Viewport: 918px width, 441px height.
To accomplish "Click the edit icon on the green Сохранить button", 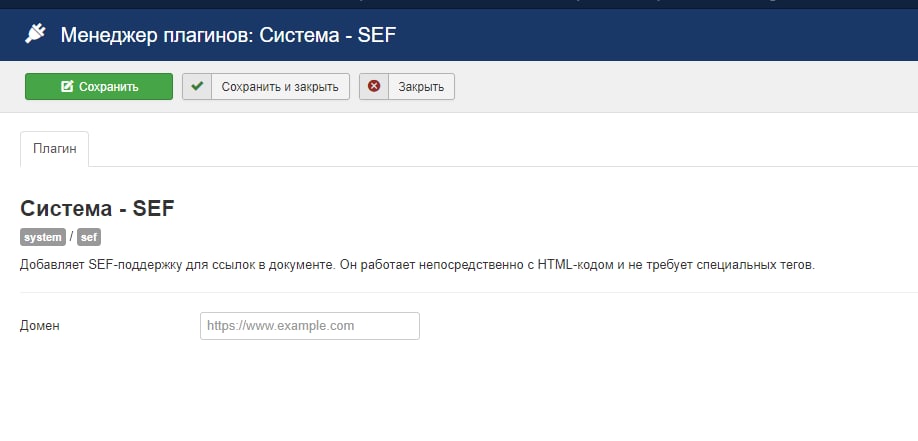I will tap(67, 87).
